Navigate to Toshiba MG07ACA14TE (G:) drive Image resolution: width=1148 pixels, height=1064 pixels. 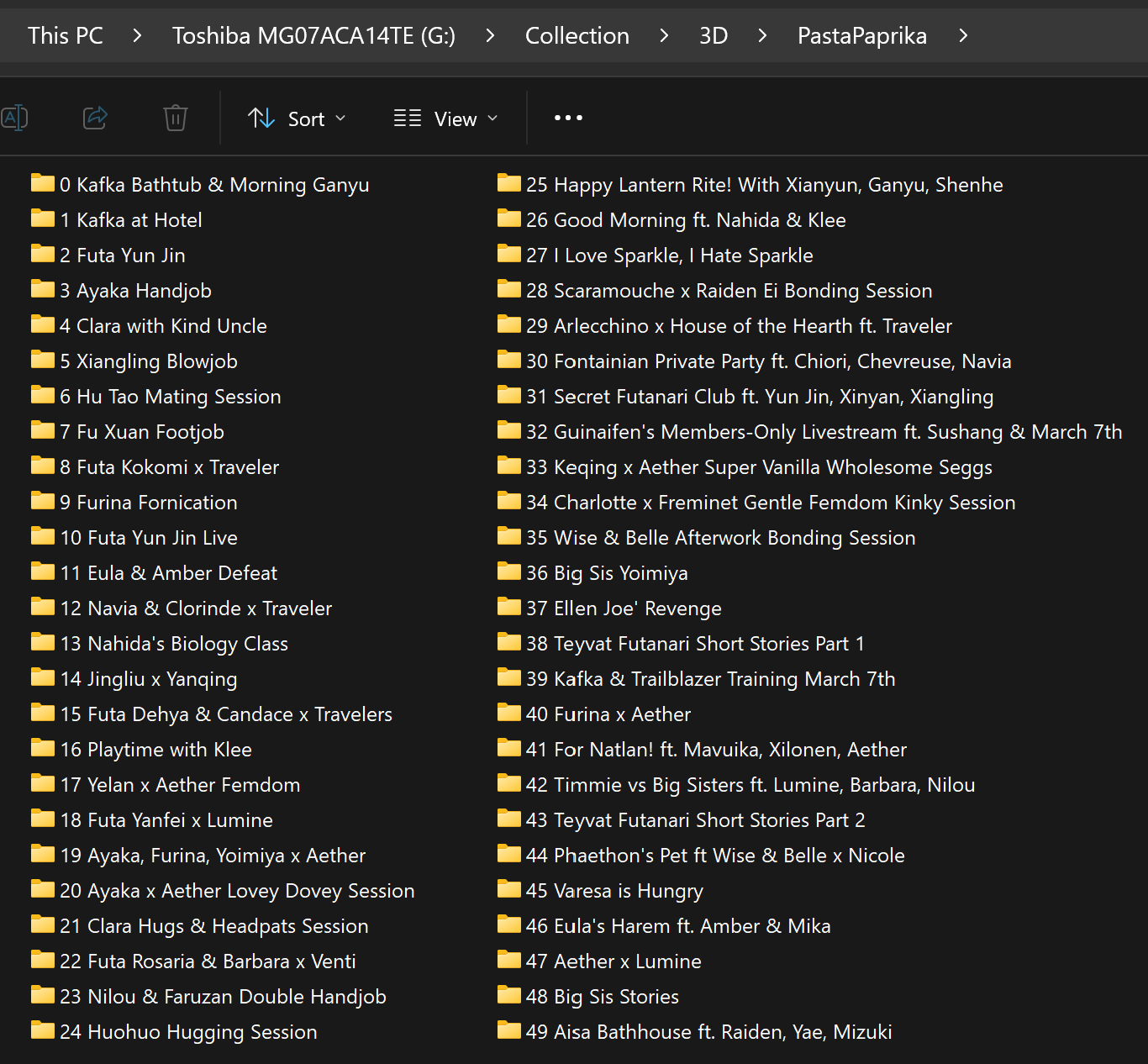[x=313, y=35]
